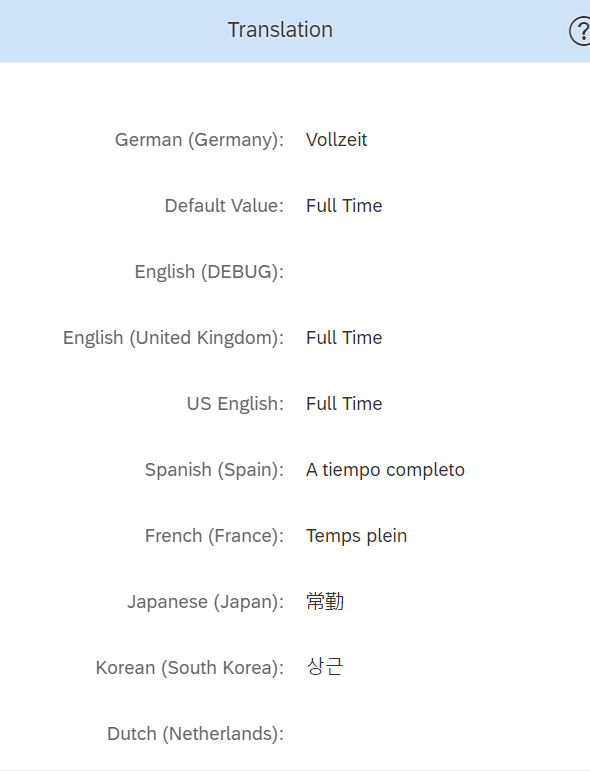590x771 pixels.
Task: Select the Korean translation value
Action: [x=324, y=667]
